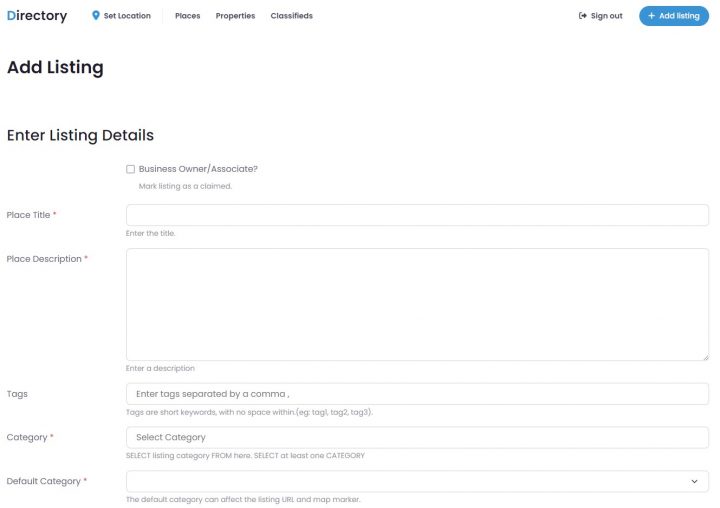
Task: Go to the Properties menu item
Action: point(235,16)
